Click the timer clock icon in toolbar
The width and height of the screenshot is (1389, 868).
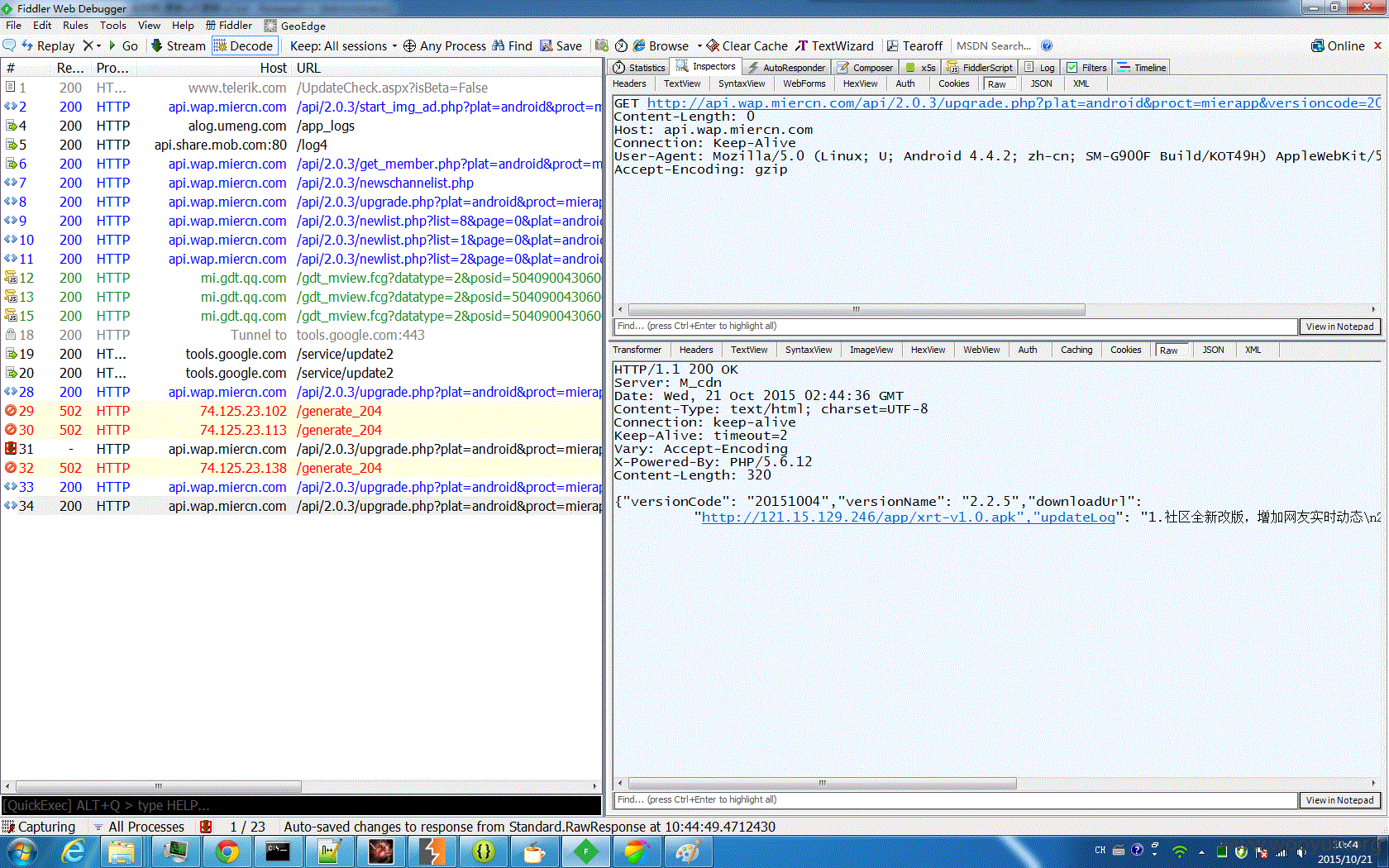tap(621, 45)
